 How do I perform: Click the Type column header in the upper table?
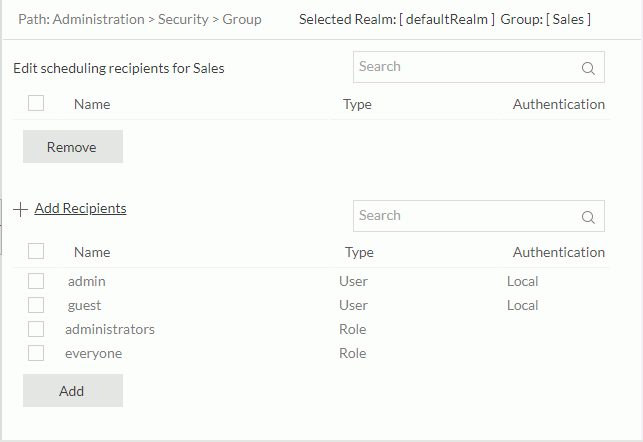(357, 104)
